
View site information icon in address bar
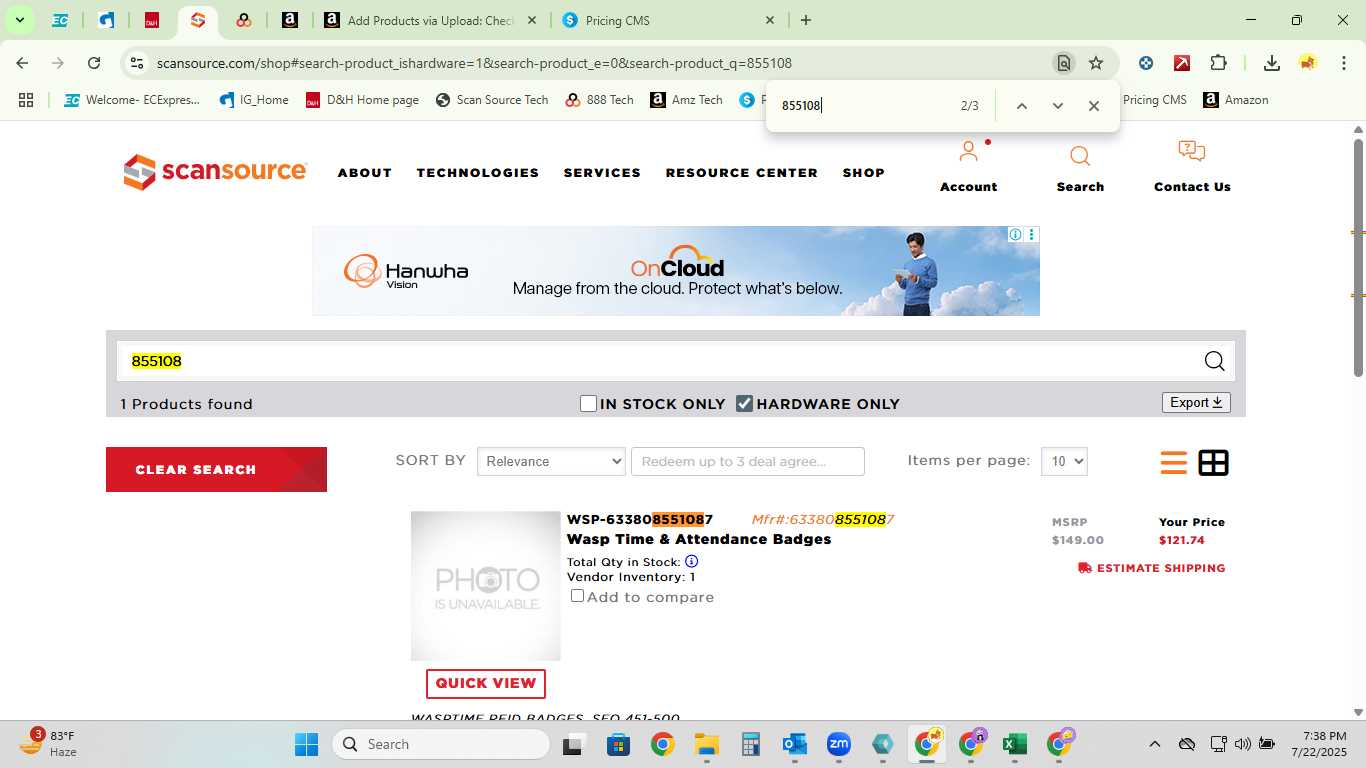137,63
